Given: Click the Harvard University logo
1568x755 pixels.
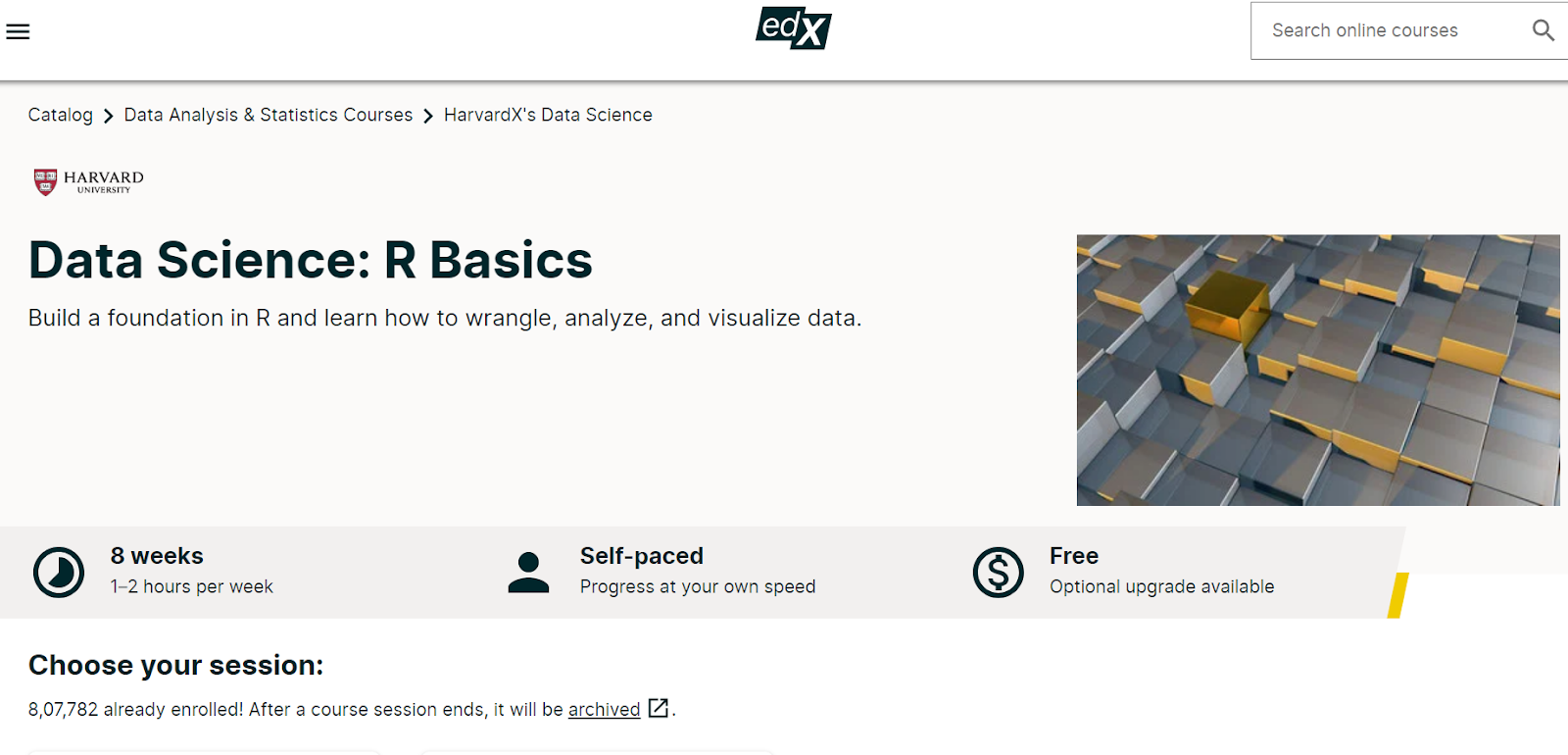Looking at the screenshot, I should [88, 182].
